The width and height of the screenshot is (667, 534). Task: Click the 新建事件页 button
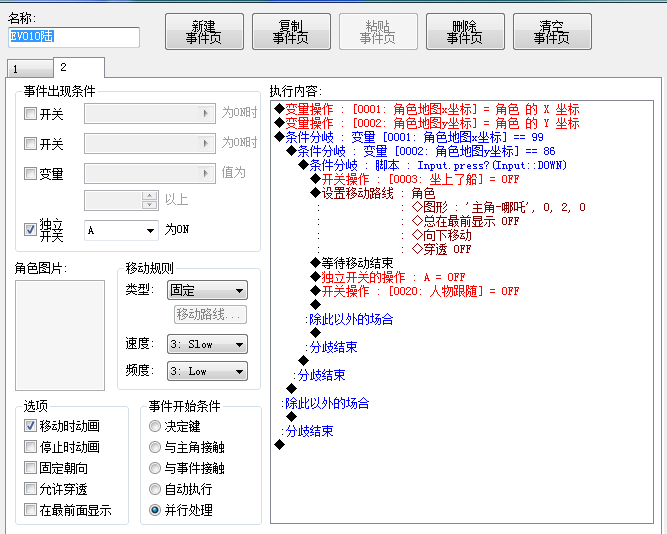(x=204, y=32)
